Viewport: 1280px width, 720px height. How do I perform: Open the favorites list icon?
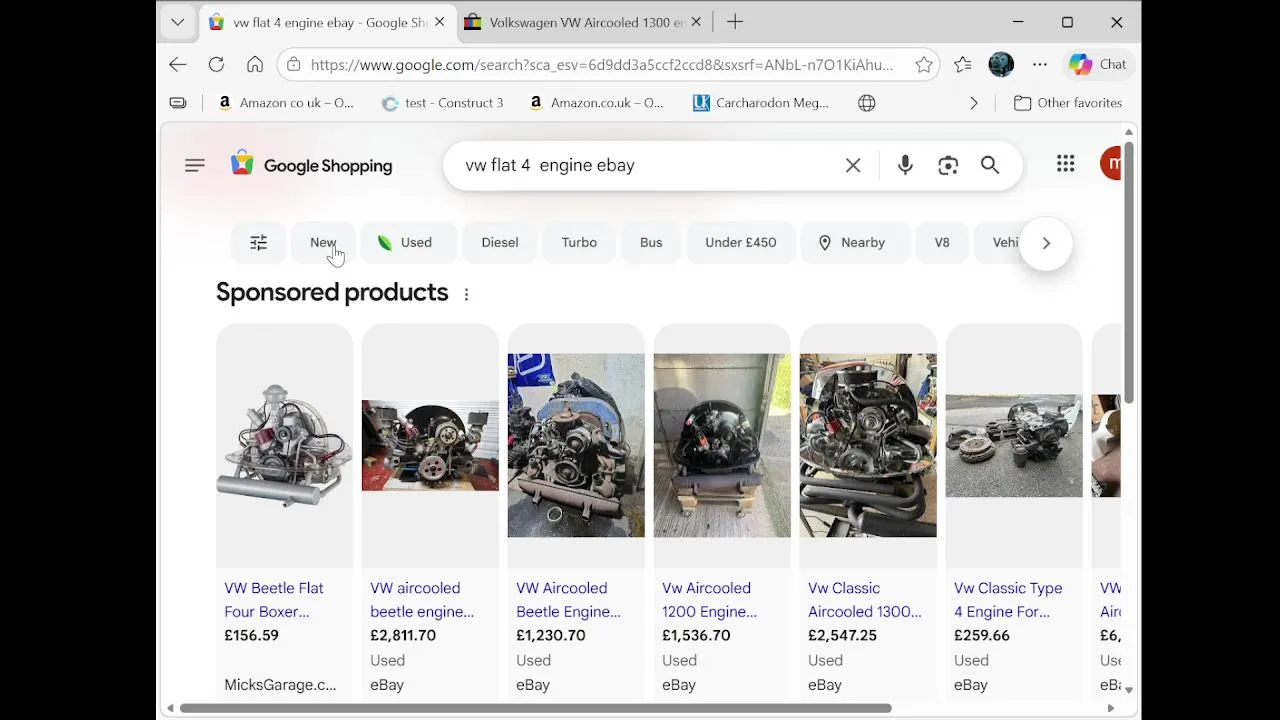pos(962,65)
